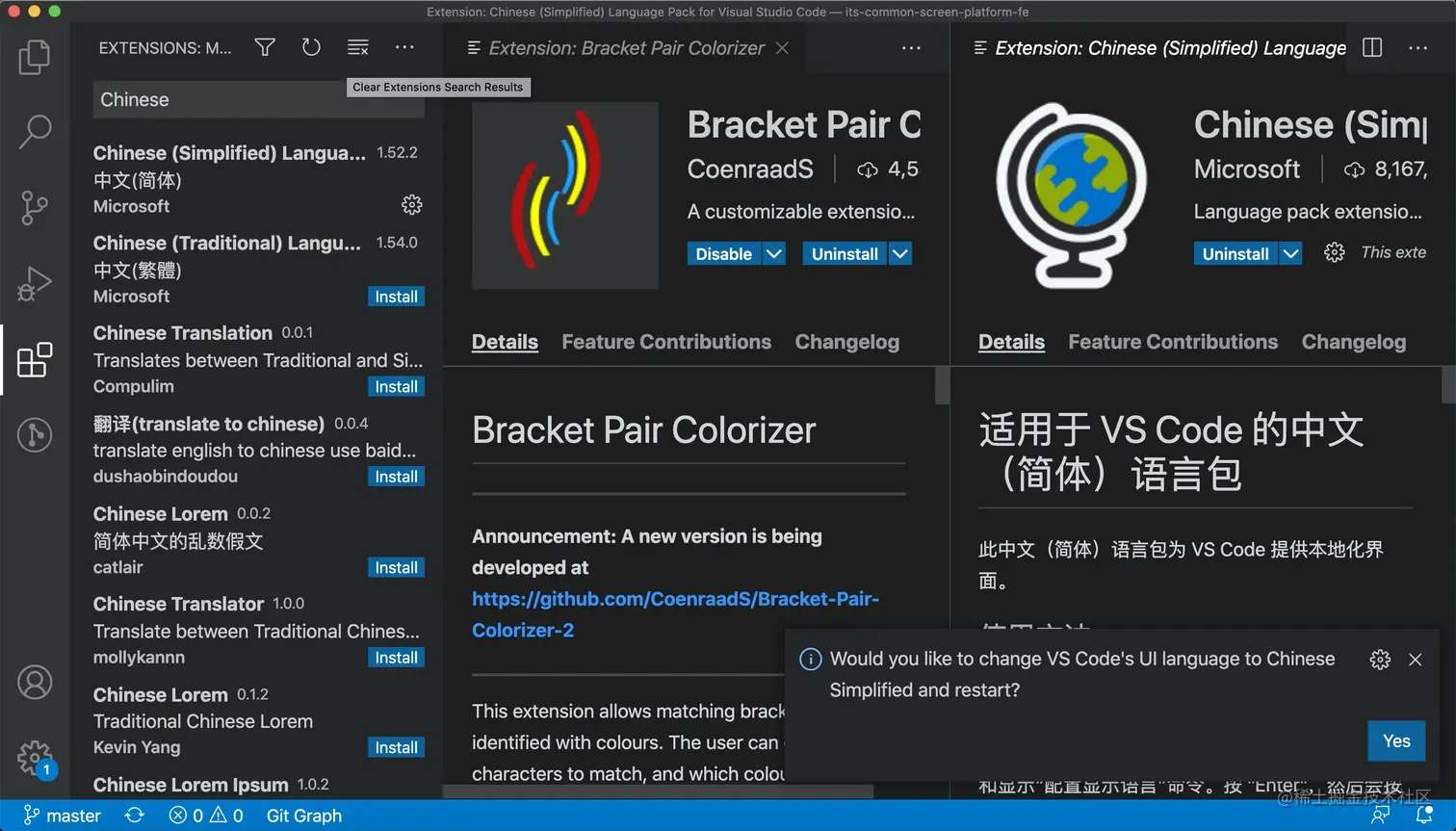Click manage gear beside Chinese Uninstall button
This screenshot has width=1456, height=831.
pos(1334,252)
